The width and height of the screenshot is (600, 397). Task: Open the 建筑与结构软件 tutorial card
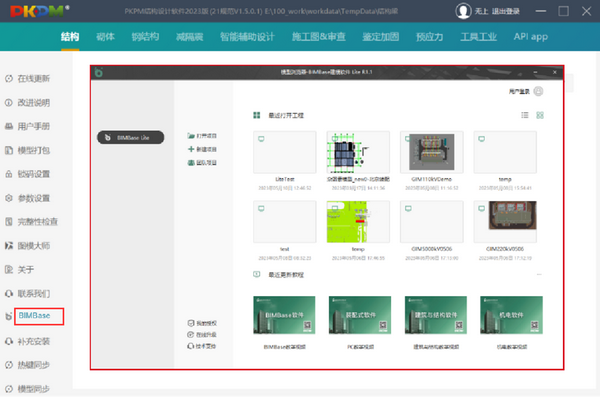click(435, 315)
